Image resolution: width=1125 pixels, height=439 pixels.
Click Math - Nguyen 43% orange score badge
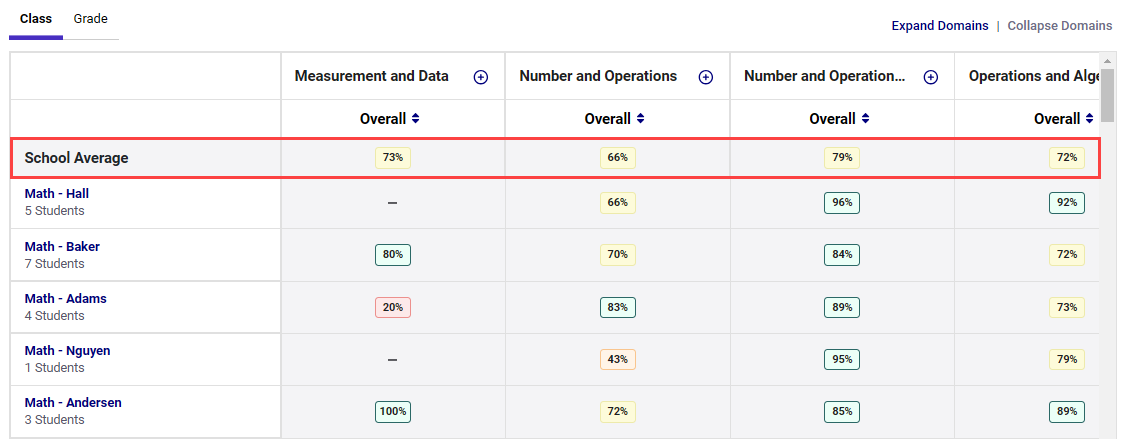(x=618, y=359)
